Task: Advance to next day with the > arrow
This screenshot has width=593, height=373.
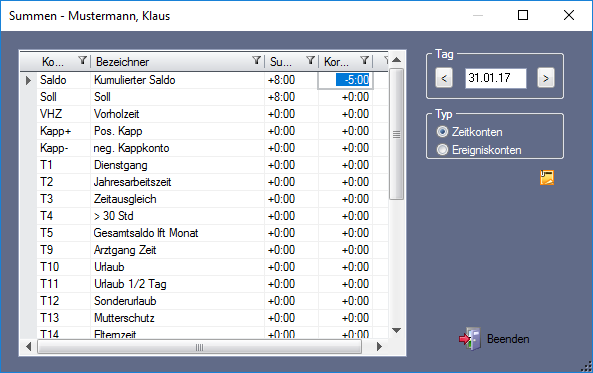Action: point(546,78)
